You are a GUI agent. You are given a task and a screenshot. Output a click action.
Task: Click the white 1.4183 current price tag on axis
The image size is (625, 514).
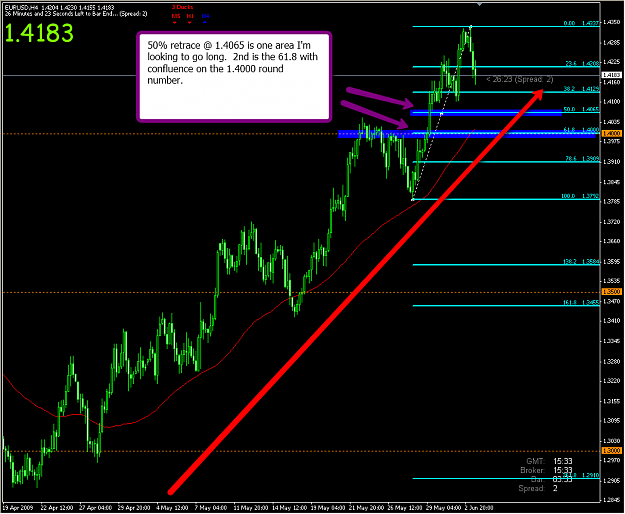(611, 75)
